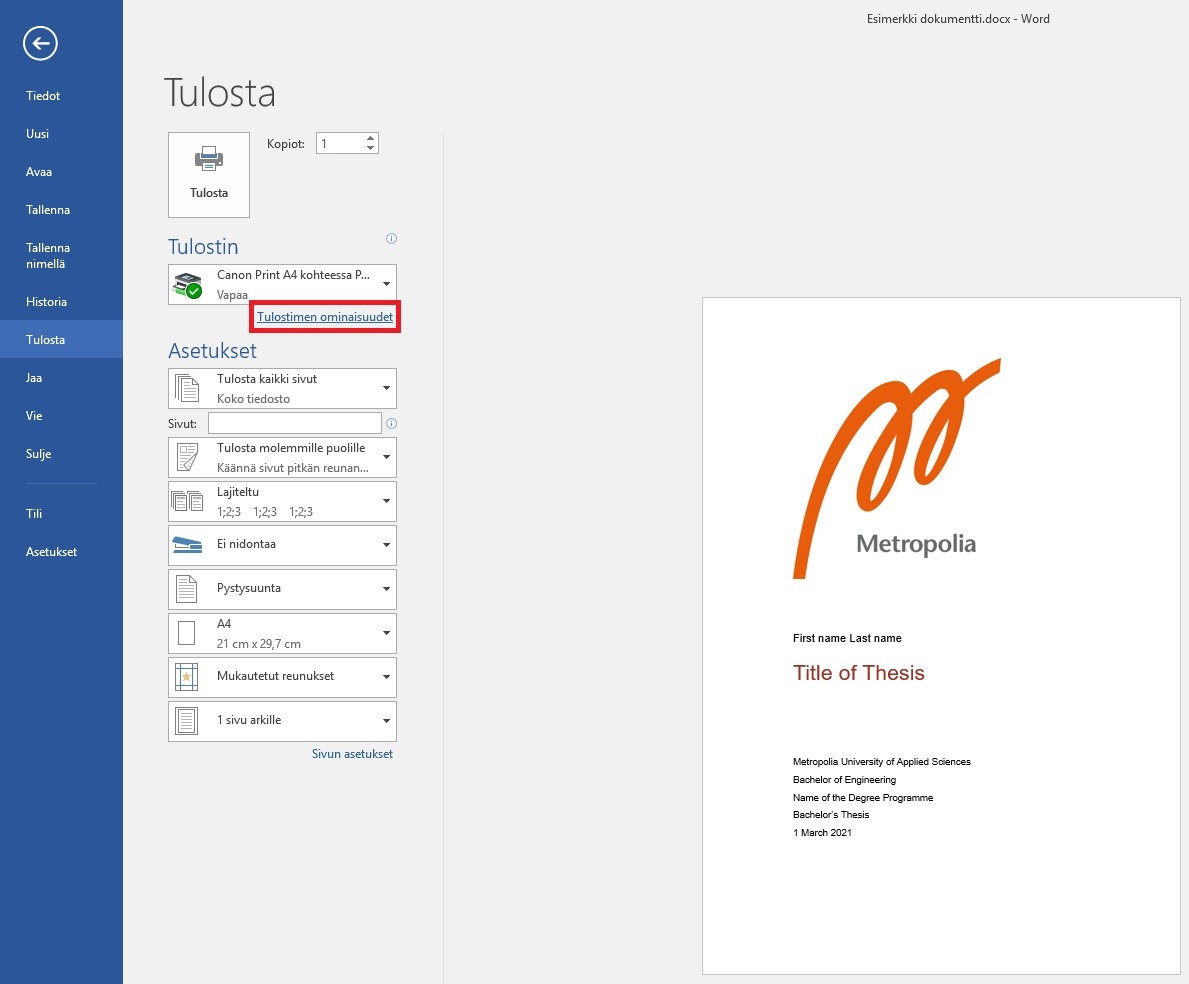This screenshot has height=984, width=1189.
Task: Open the Mukautetut reunukset margins dropdown
Action: coord(282,677)
